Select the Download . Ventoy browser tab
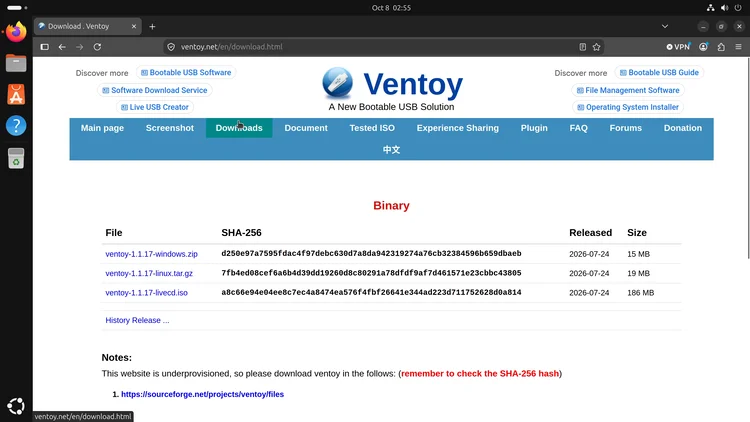 [x=88, y=26]
